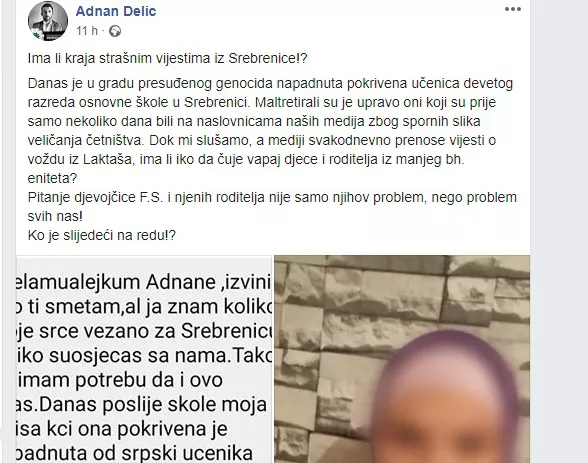The width and height of the screenshot is (588, 463).
Task: Open the message screenshot image
Action: tap(144, 359)
